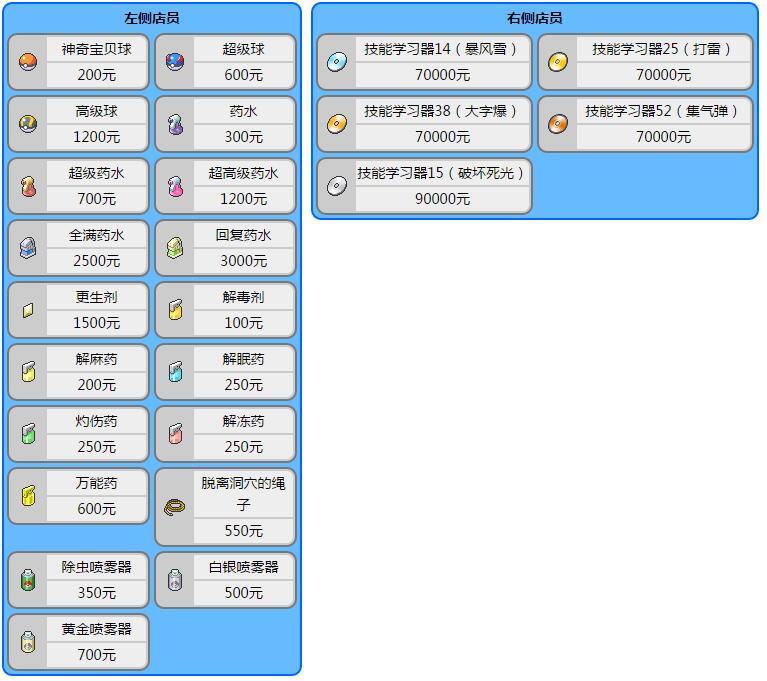767x681 pixels.
Task: Click the 高级球 item name
Action: coord(97,111)
